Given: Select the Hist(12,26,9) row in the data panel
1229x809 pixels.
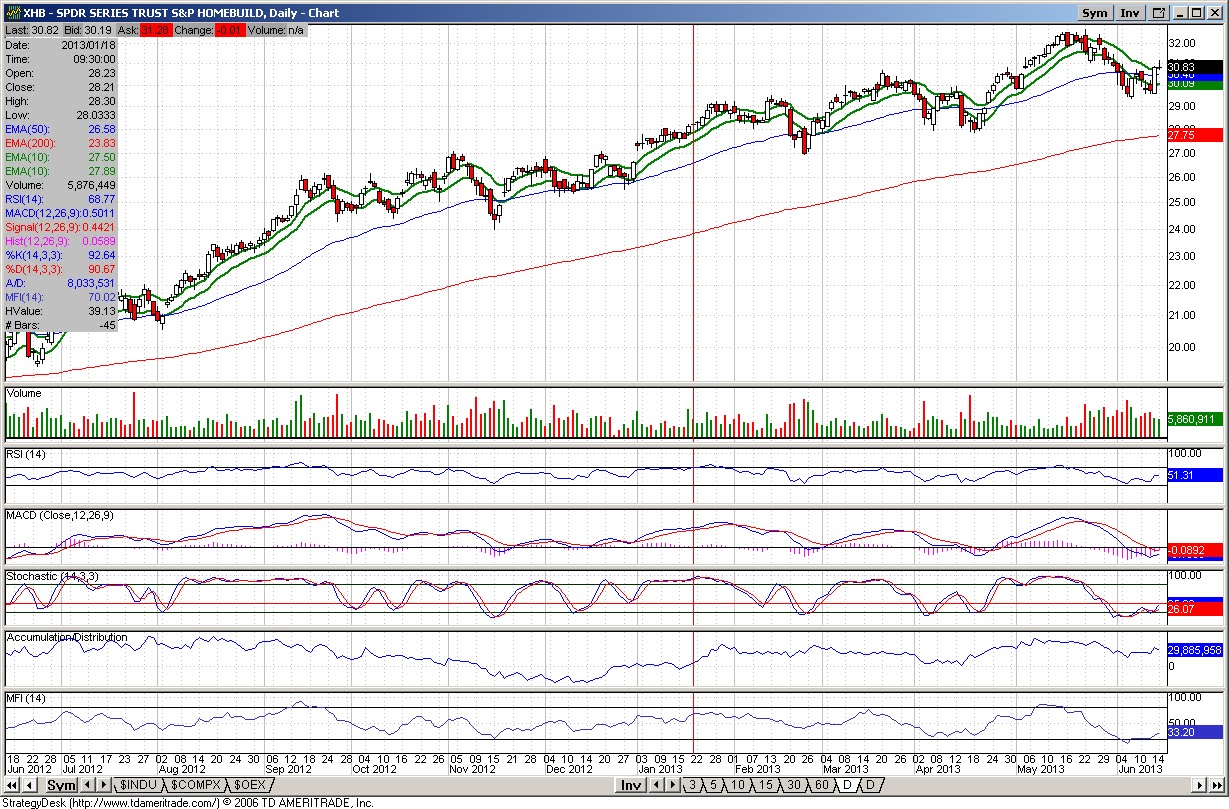Looking at the screenshot, I should tap(61, 241).
